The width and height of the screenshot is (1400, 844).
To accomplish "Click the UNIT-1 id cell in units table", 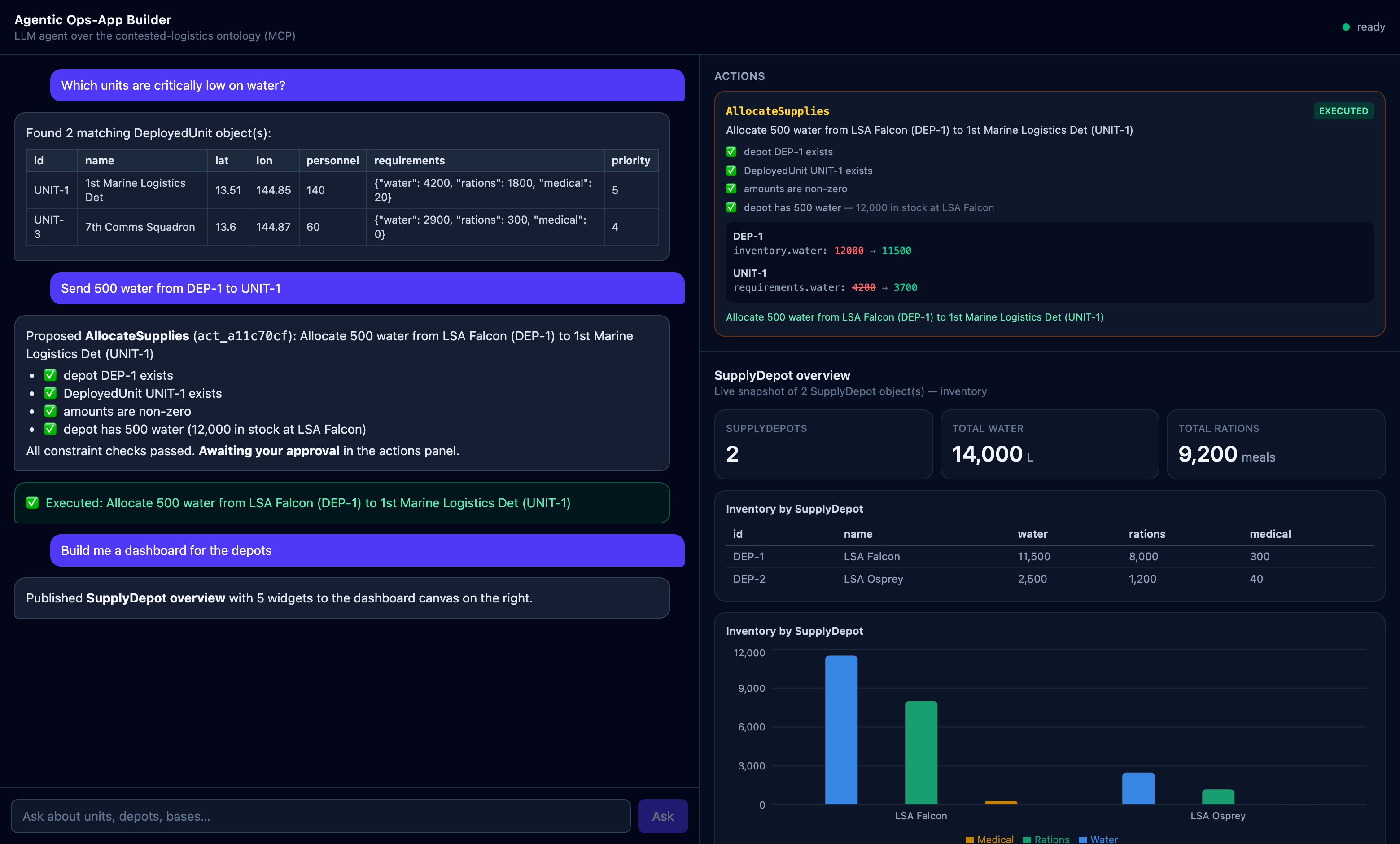I will tap(52, 190).
